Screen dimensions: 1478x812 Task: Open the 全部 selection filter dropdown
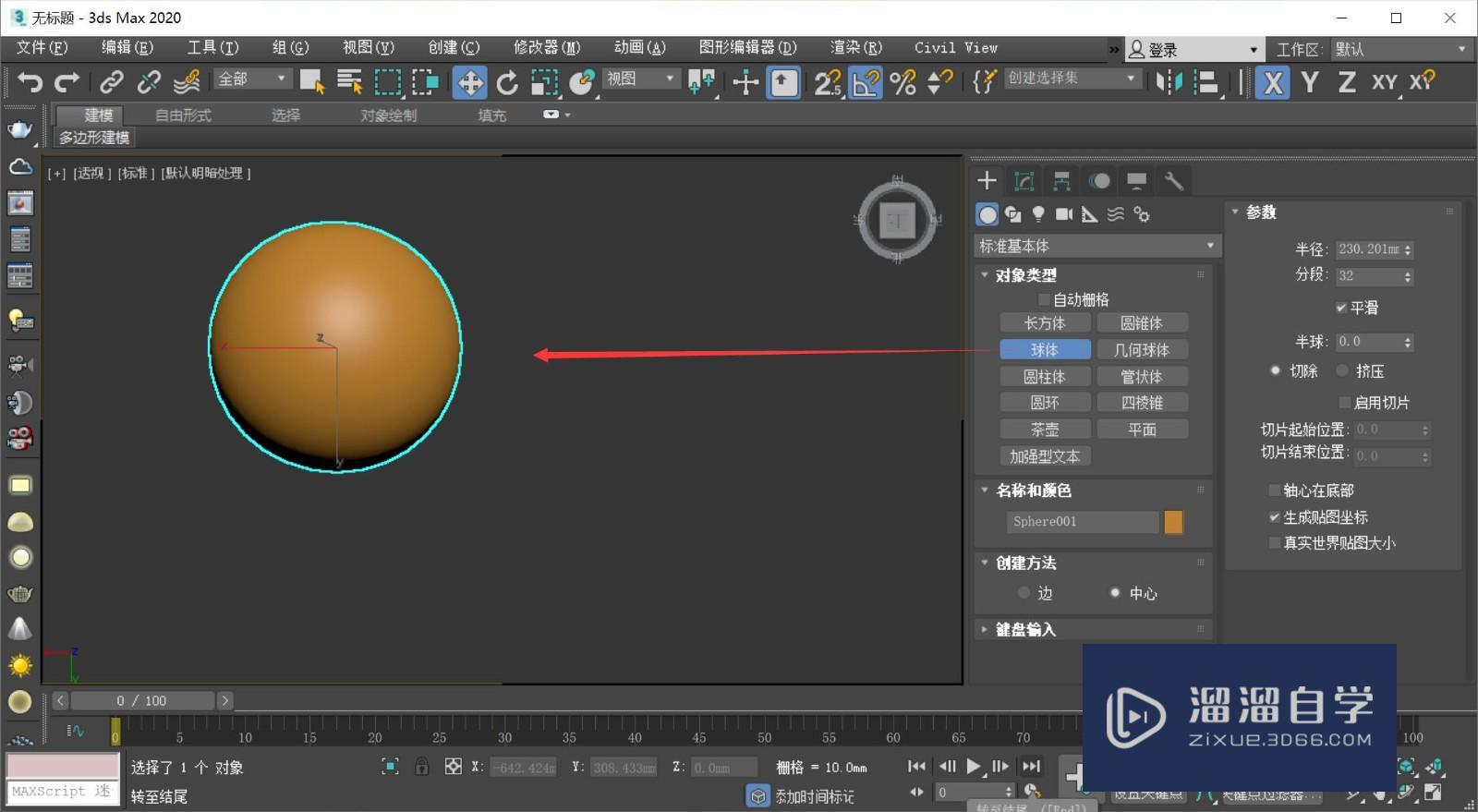coord(253,79)
